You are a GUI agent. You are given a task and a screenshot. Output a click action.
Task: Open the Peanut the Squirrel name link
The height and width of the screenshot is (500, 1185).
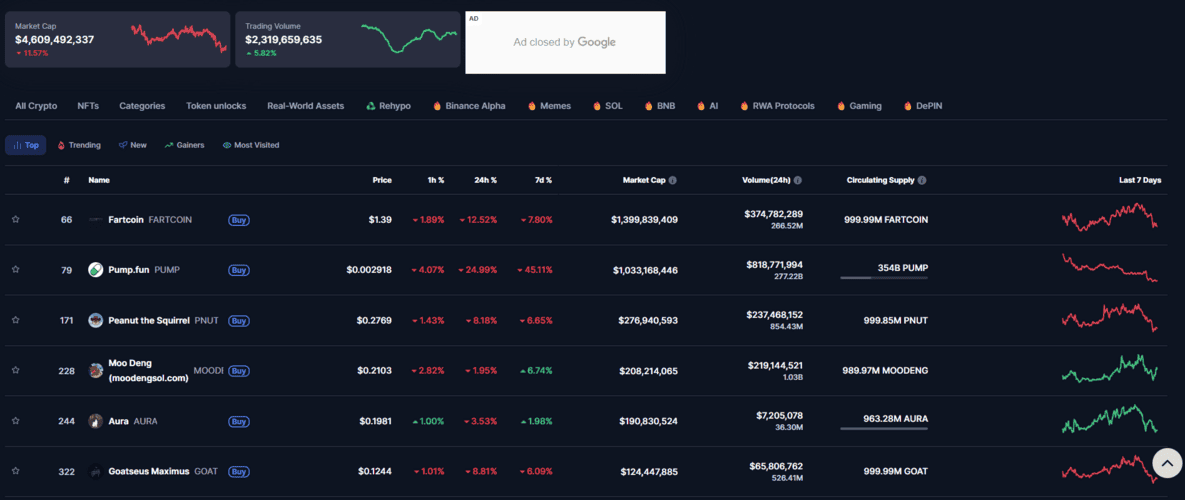tap(149, 320)
